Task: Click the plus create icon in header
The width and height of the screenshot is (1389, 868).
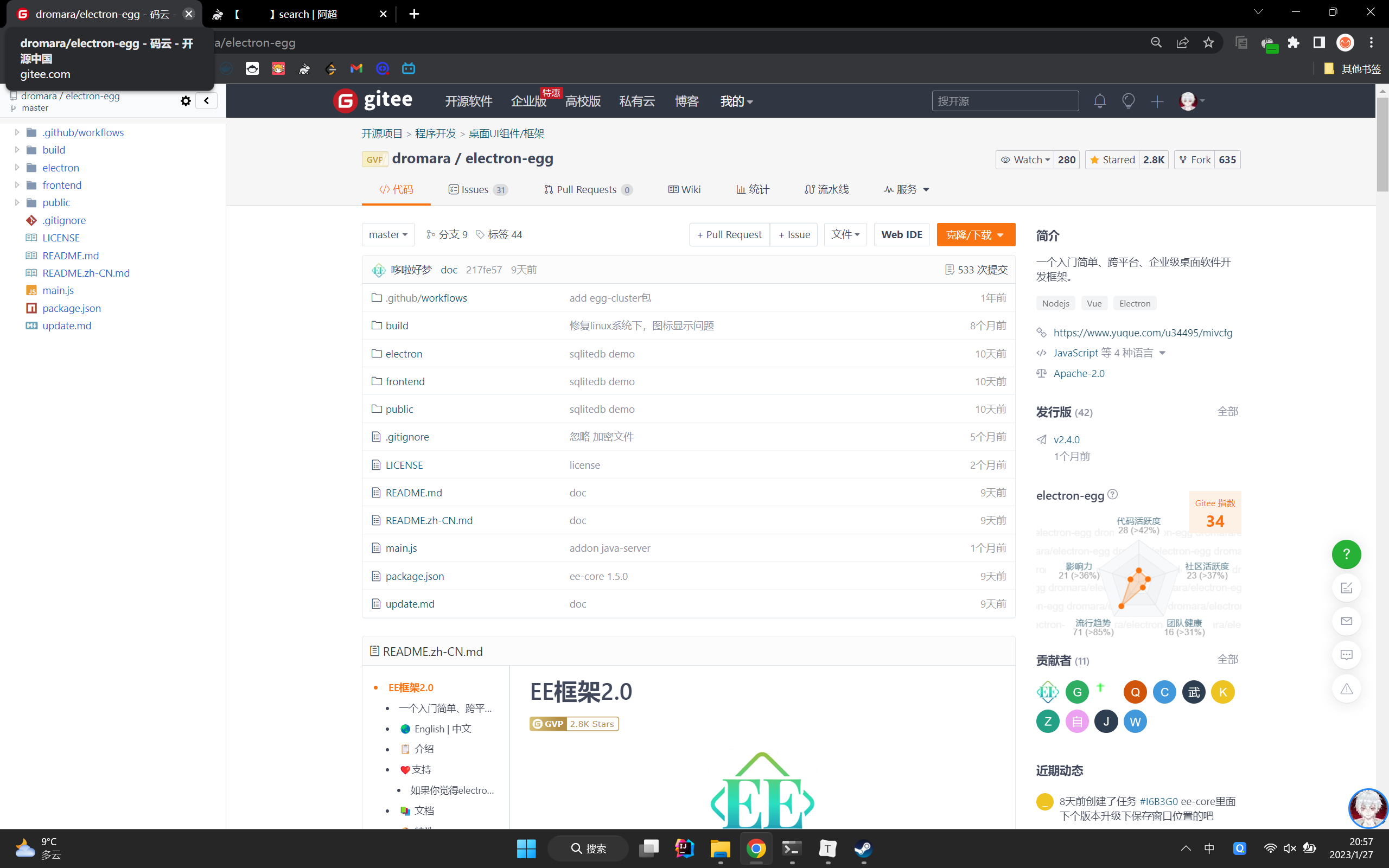Action: 1157,101
